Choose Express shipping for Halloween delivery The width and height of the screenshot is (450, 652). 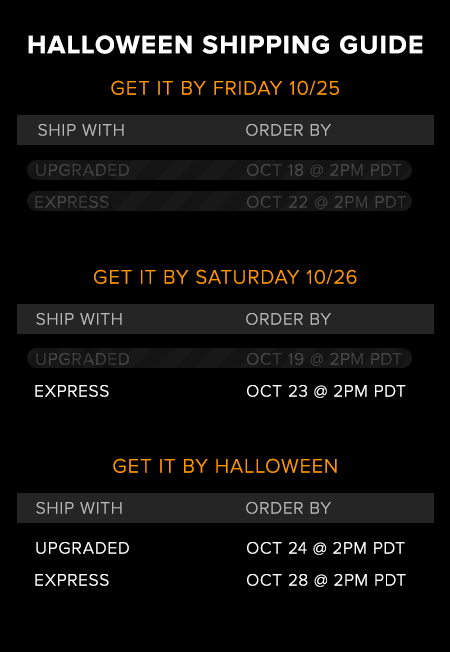point(72,580)
